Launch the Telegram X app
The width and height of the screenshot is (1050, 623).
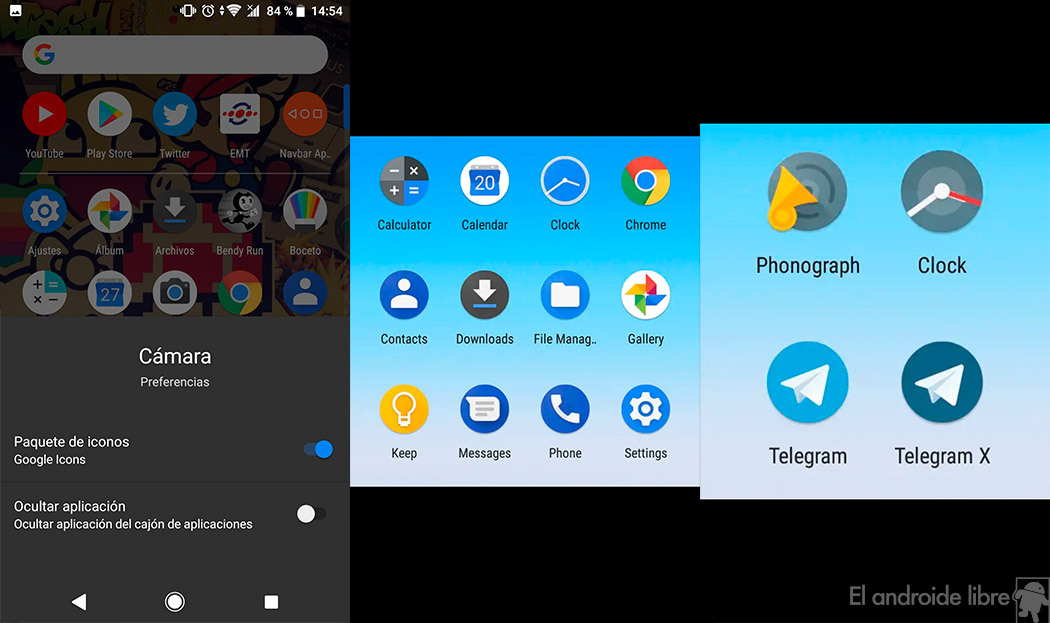(942, 382)
